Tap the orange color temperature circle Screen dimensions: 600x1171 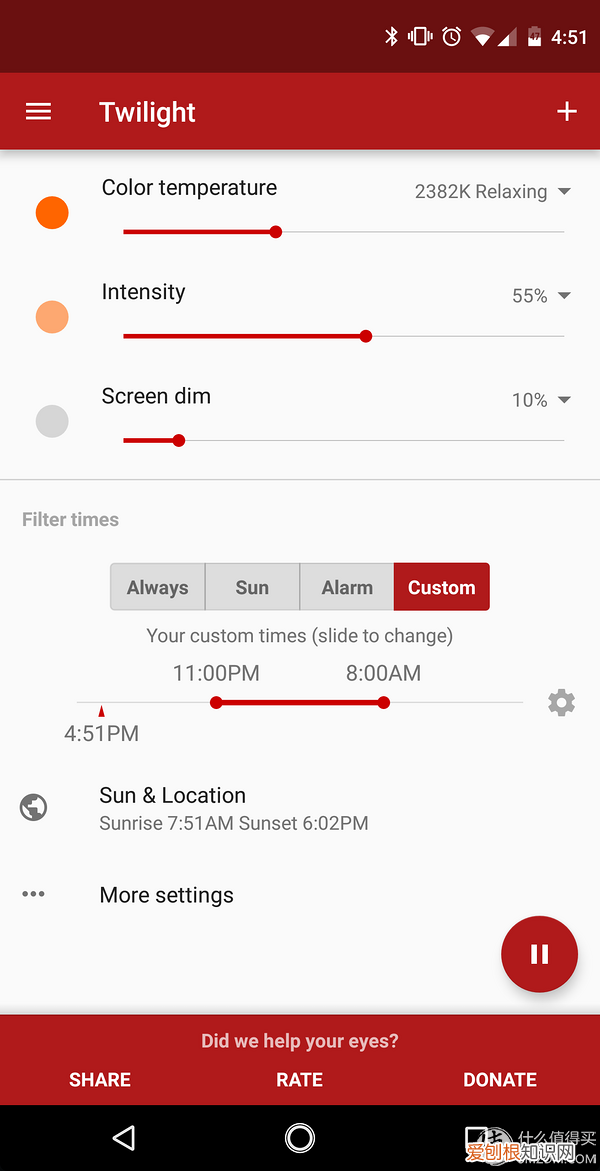point(52,213)
